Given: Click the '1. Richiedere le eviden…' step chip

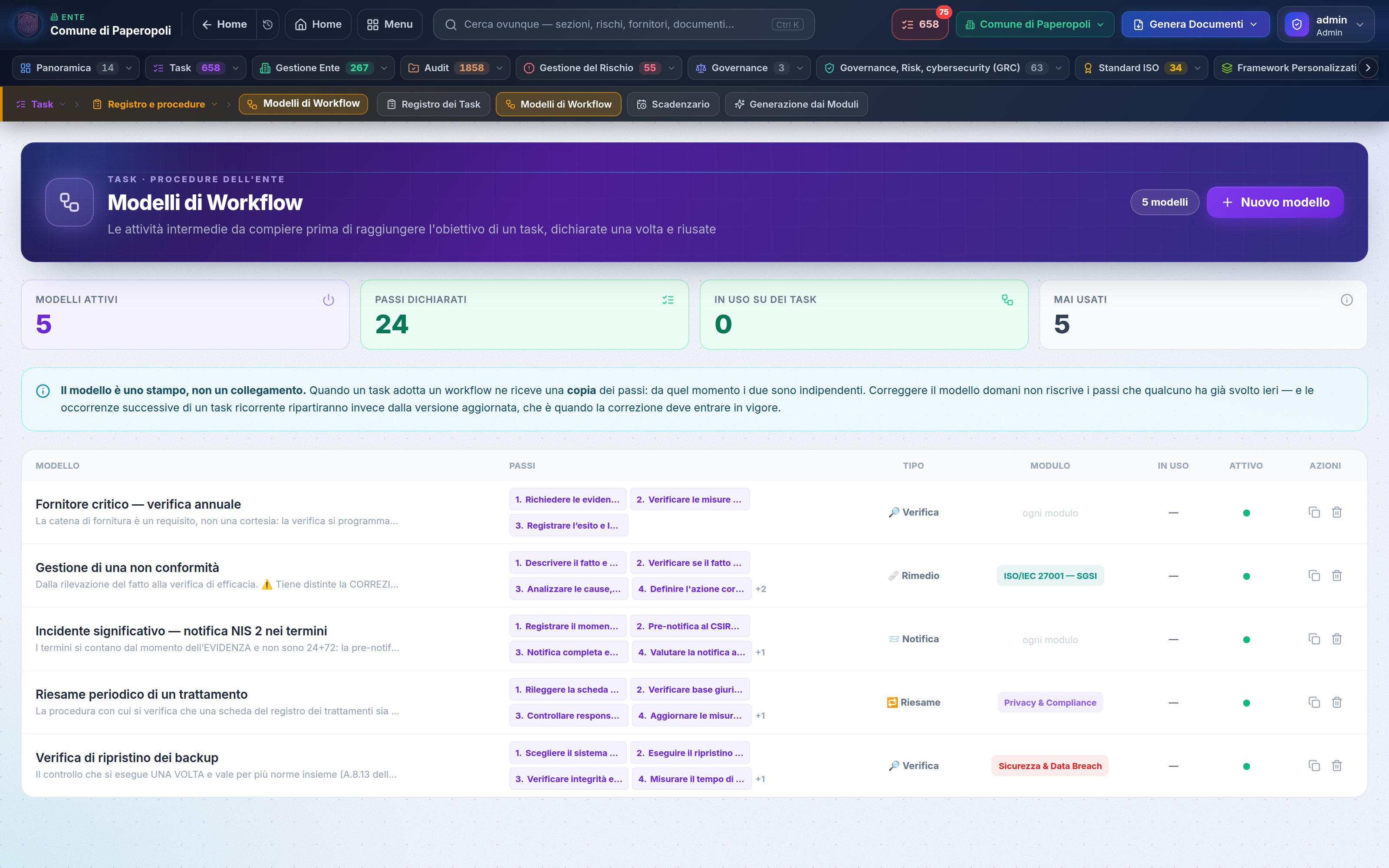Looking at the screenshot, I should 568,500.
